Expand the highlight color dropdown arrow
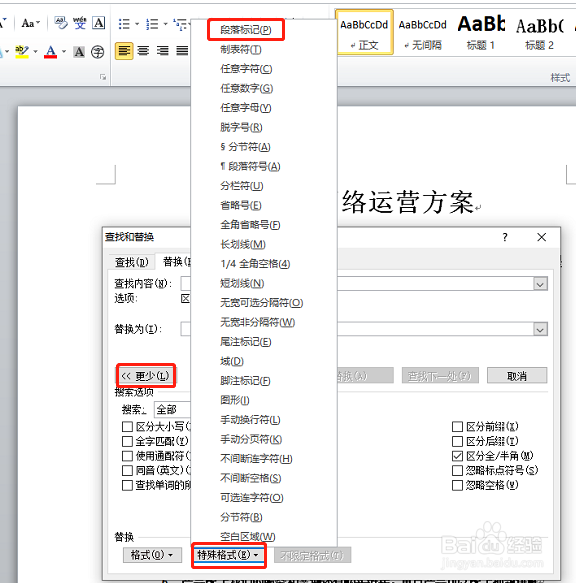The image size is (576, 583). tap(36, 52)
